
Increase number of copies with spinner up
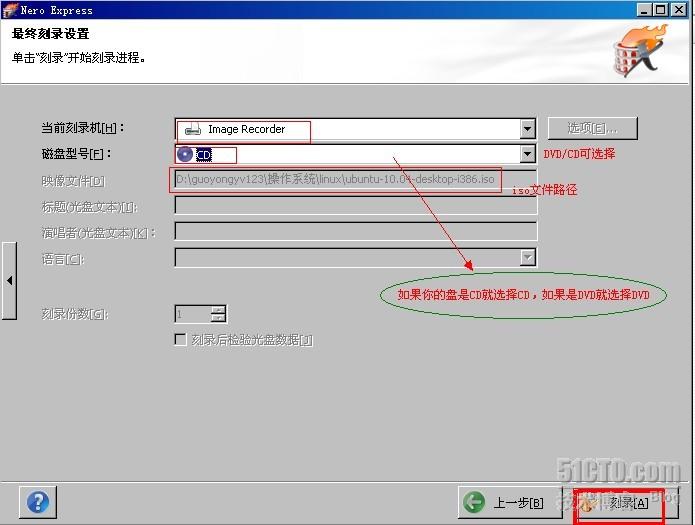click(x=218, y=310)
